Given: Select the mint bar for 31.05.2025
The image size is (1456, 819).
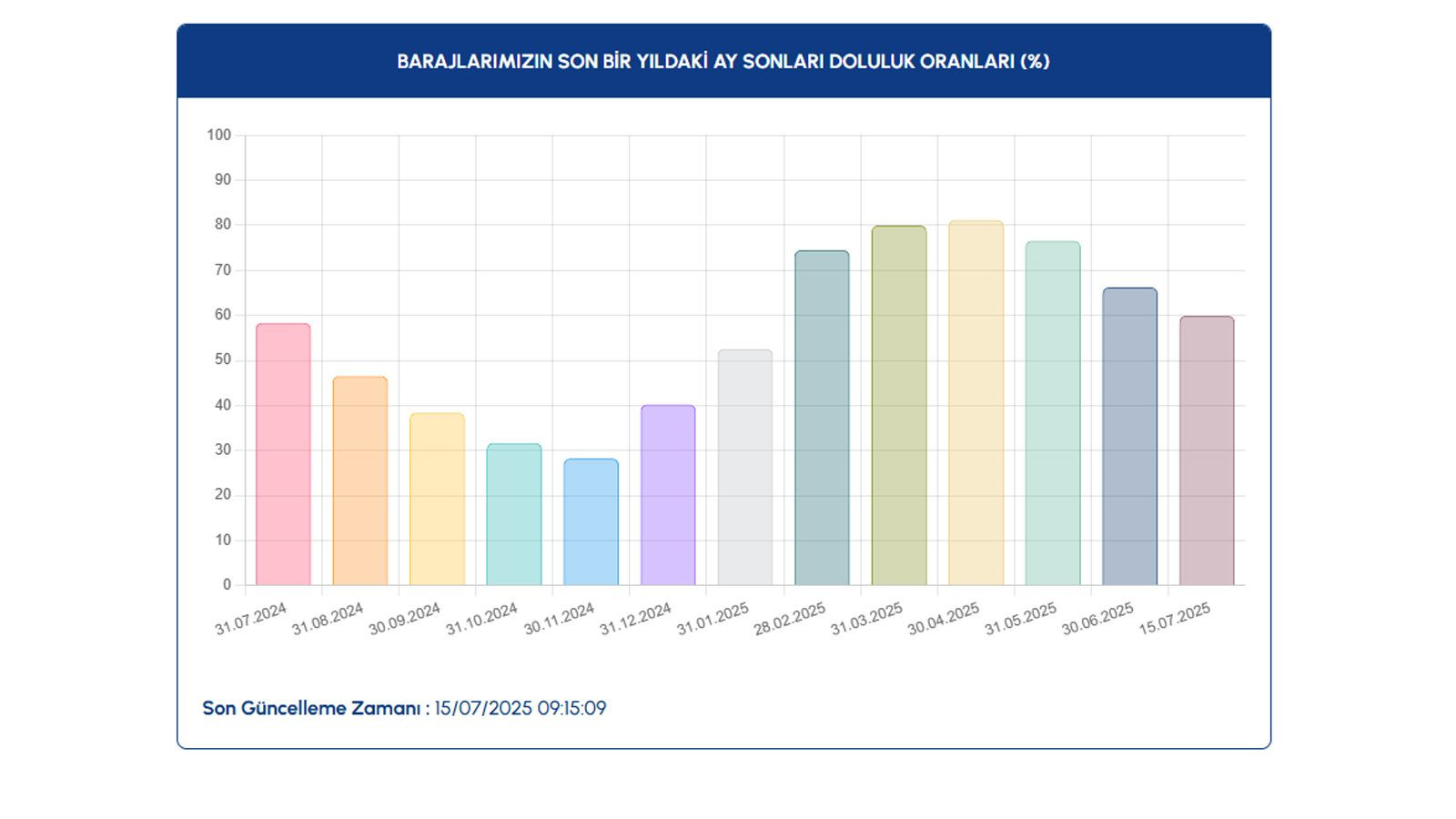Looking at the screenshot, I should [1053, 413].
